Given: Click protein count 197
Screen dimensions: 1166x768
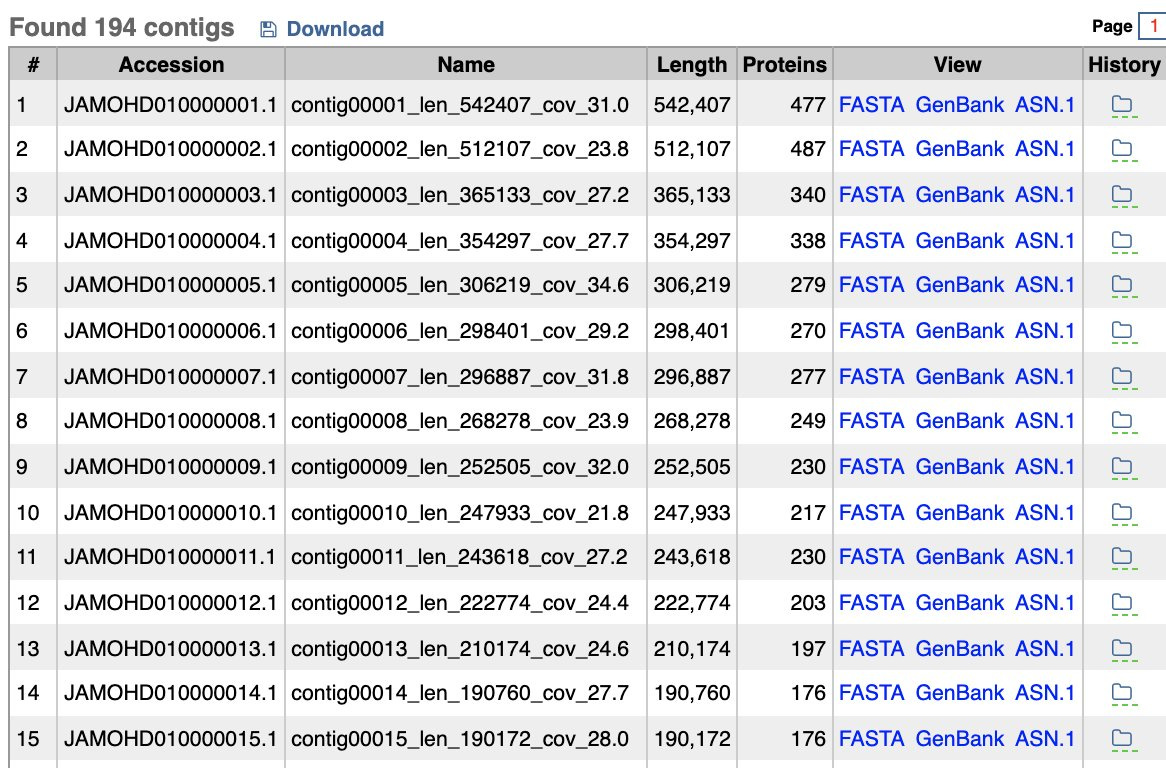Looking at the screenshot, I should (808, 649).
